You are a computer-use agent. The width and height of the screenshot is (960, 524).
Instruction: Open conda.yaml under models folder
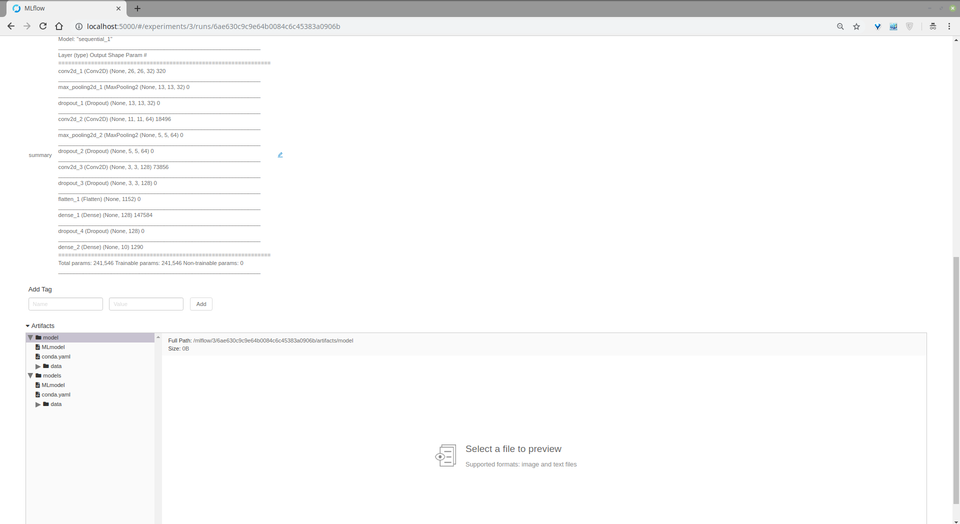[x=55, y=394]
